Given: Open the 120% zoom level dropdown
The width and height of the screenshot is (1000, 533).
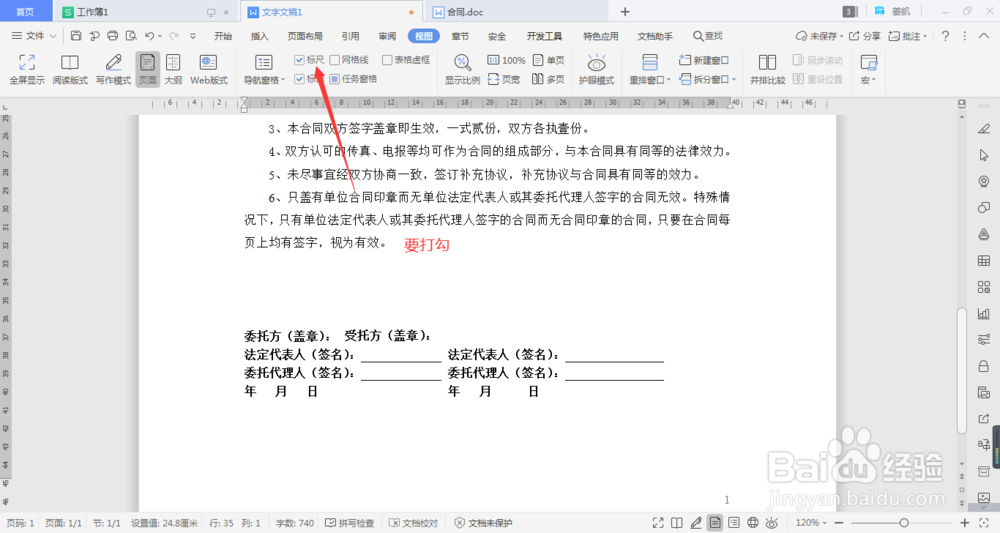Looking at the screenshot, I should point(811,523).
